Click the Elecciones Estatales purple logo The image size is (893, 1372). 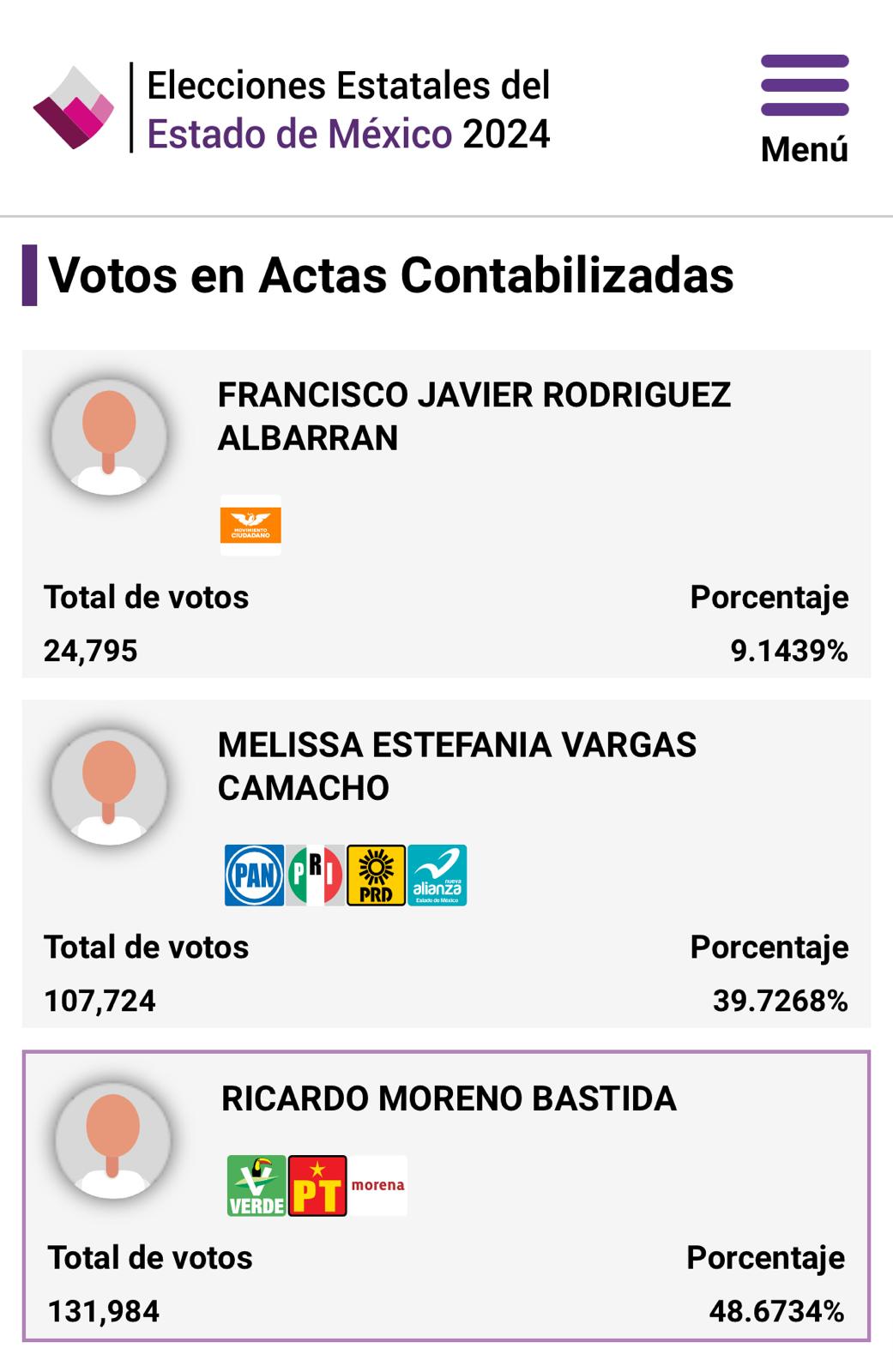pyautogui.click(x=74, y=107)
